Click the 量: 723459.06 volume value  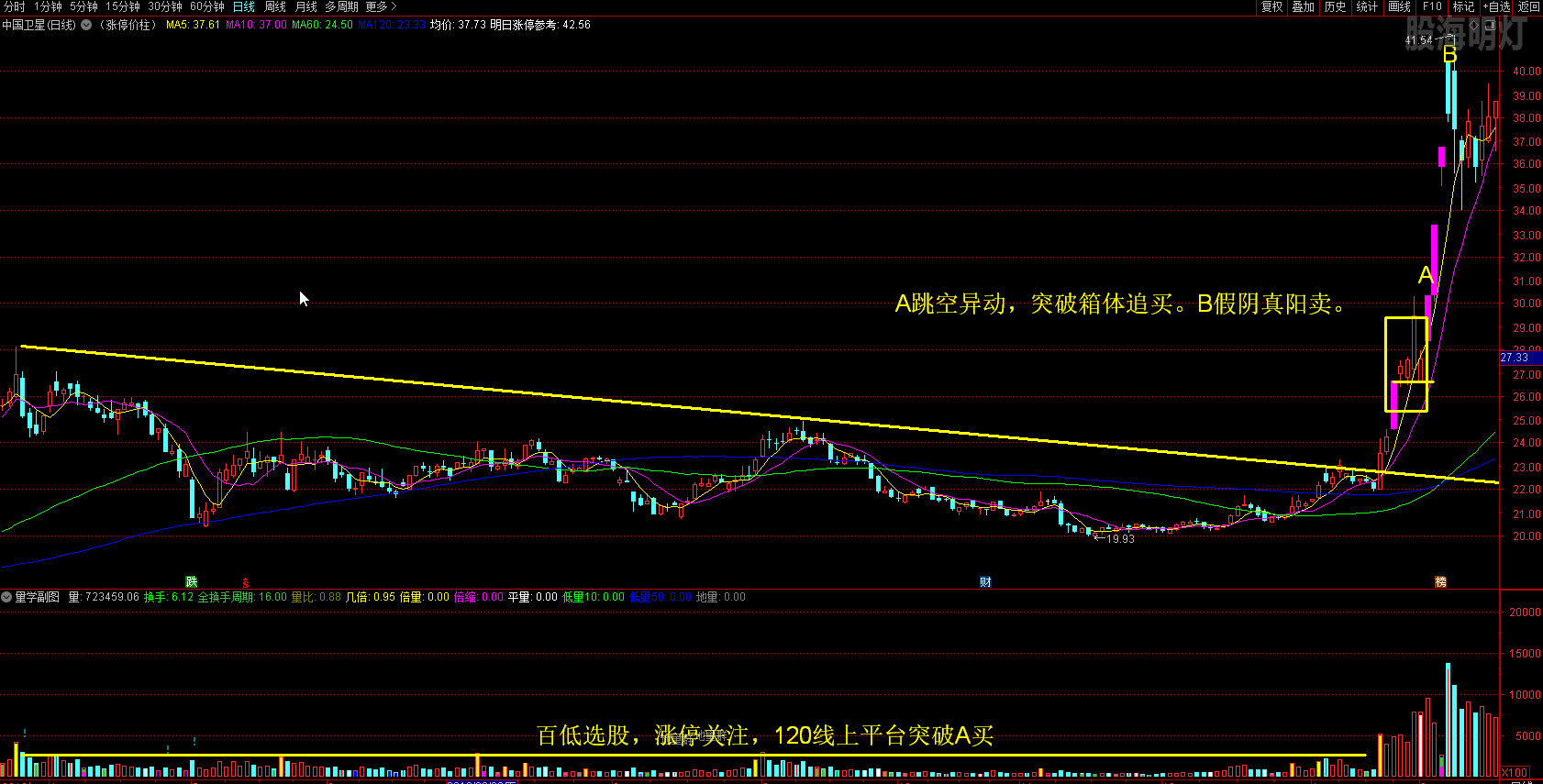pyautogui.click(x=104, y=597)
